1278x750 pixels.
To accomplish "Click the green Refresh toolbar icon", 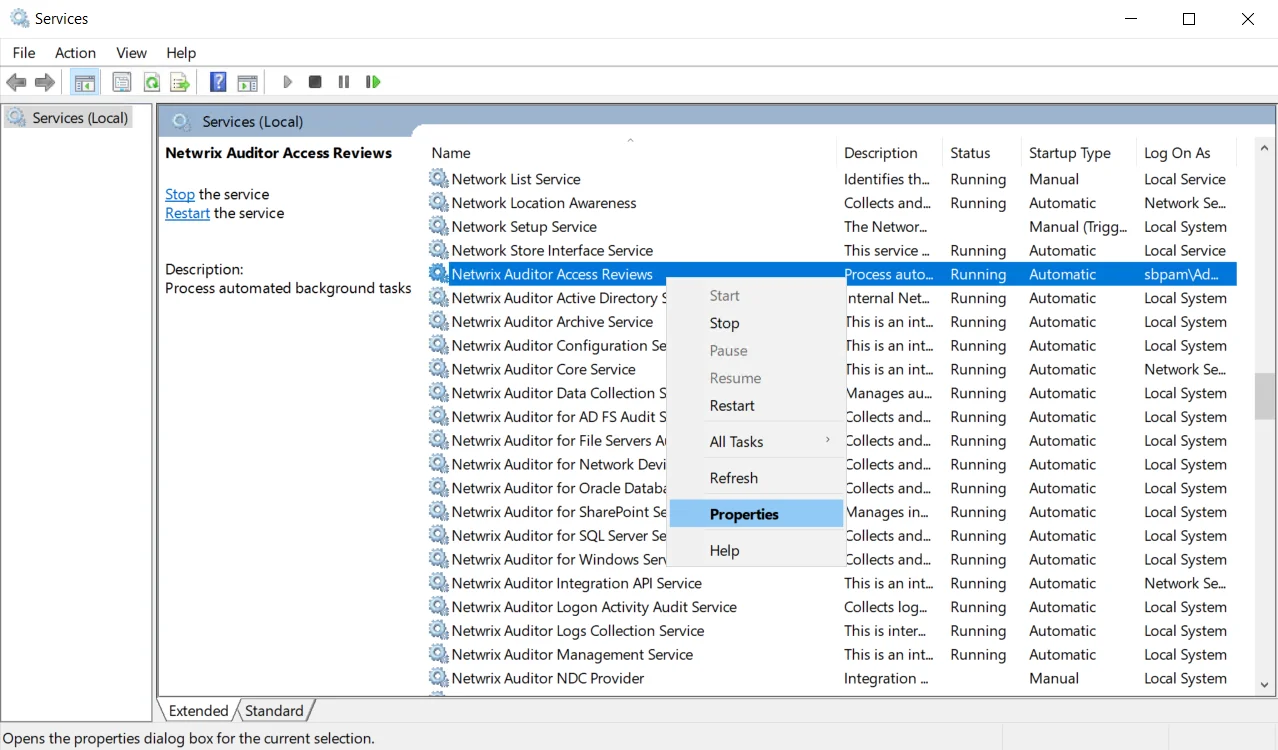I will pos(152,82).
